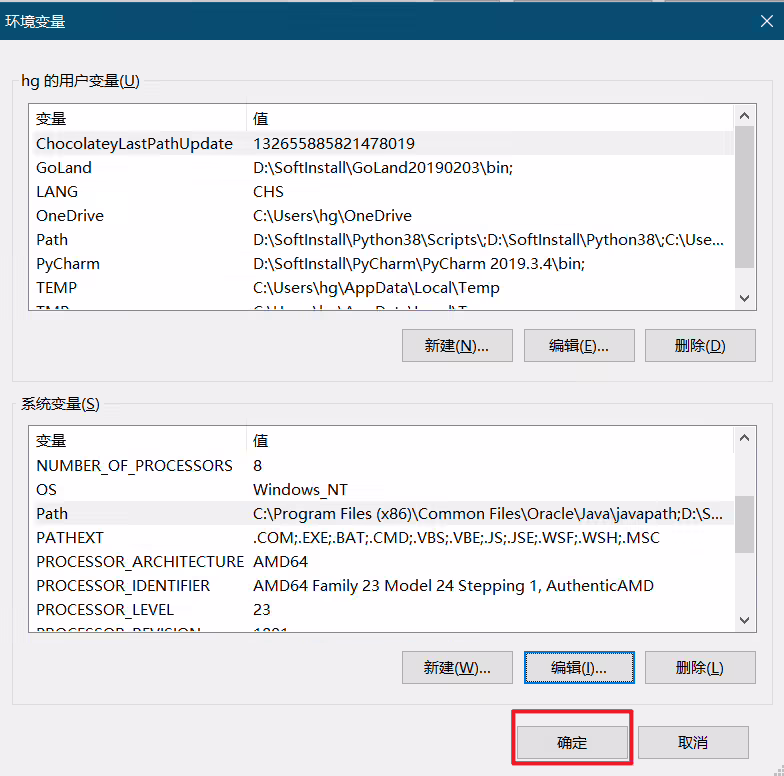Click user variables scroll down arrow

[744, 298]
